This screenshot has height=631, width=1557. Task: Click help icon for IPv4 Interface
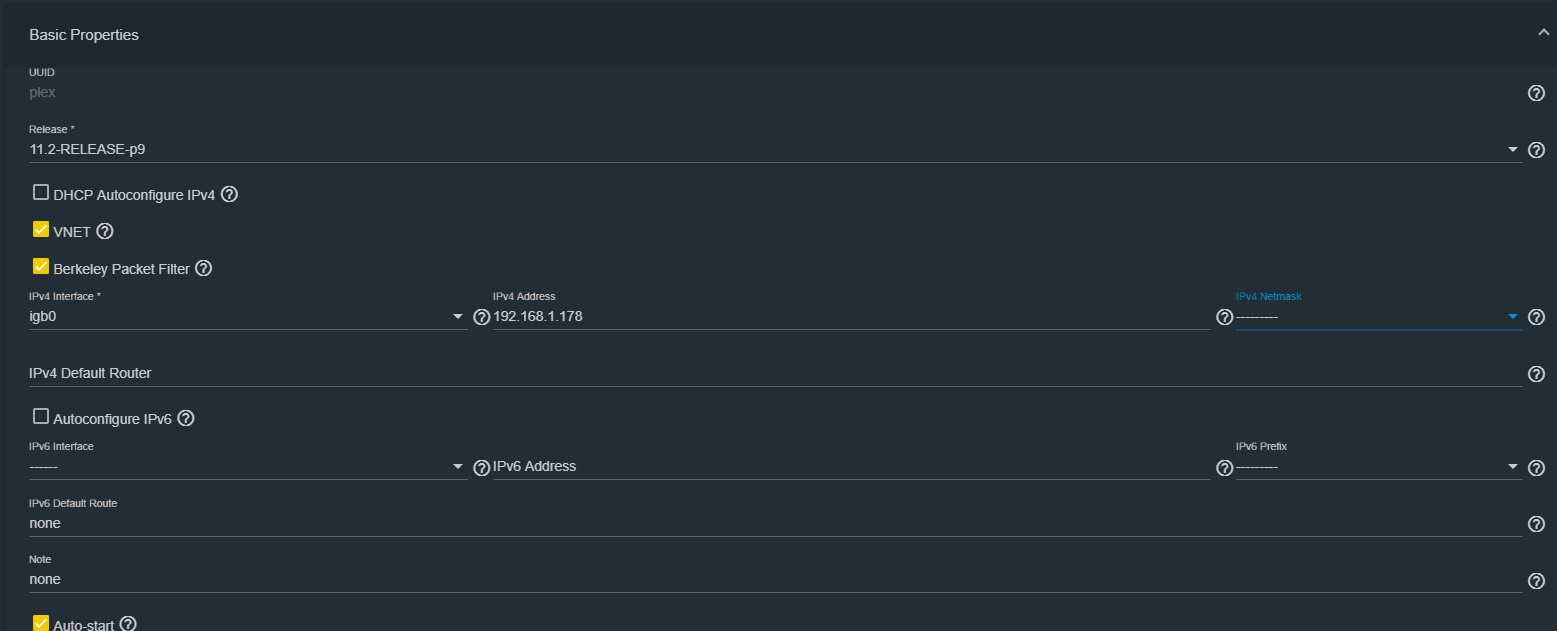coord(481,317)
